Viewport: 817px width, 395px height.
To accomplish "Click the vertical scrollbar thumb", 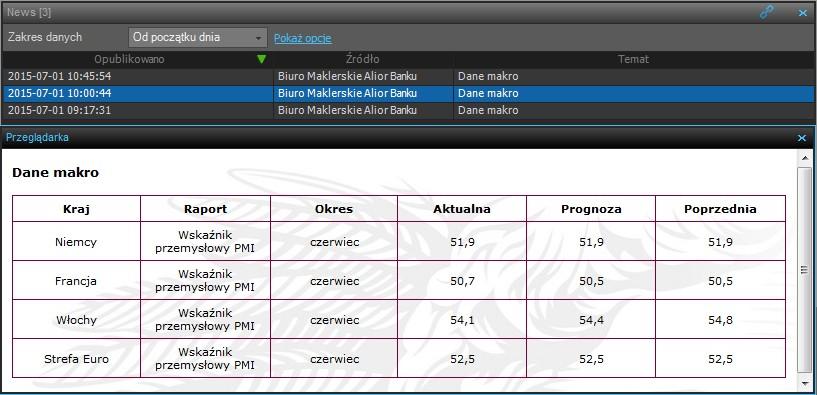I will (x=805, y=269).
